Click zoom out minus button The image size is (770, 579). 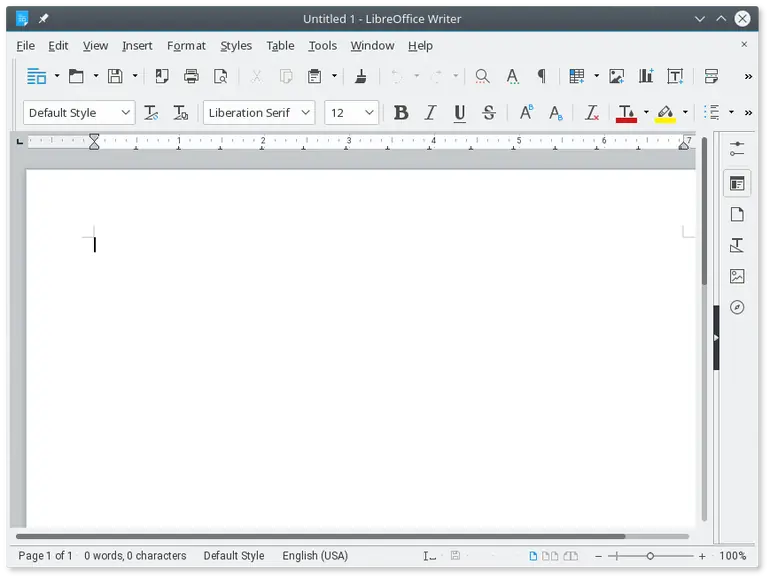point(598,556)
